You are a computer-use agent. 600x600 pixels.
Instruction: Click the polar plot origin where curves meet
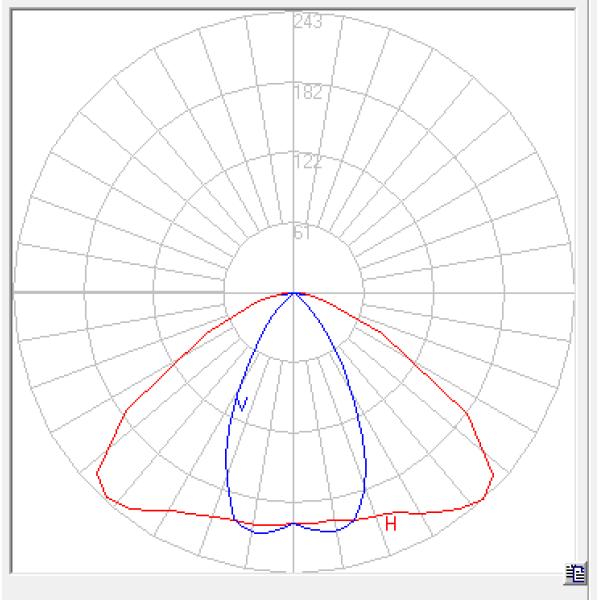tap(293, 293)
